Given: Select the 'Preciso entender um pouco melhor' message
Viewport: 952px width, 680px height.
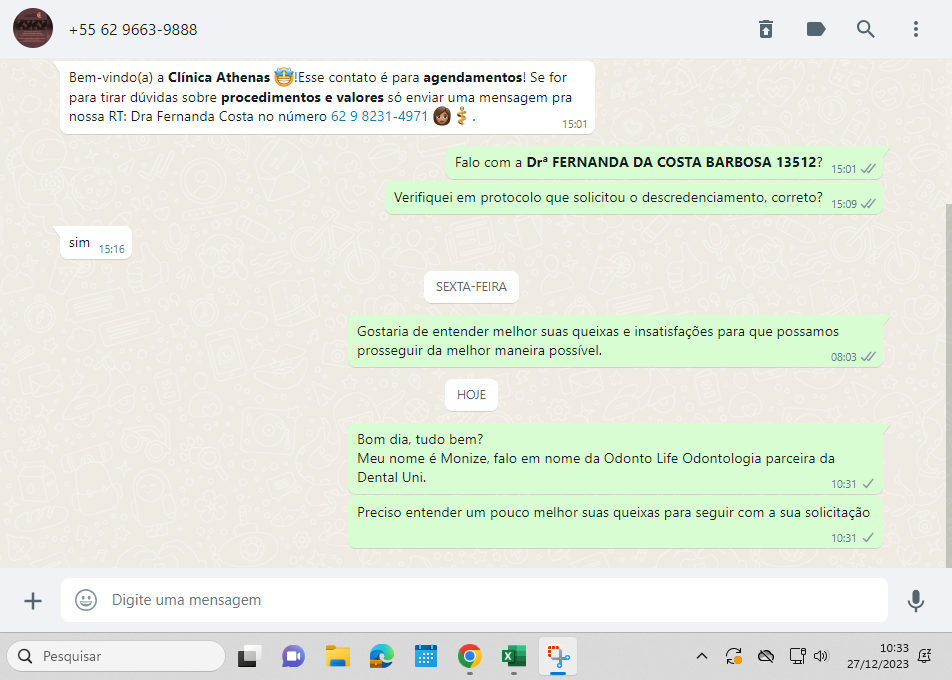Looking at the screenshot, I should coord(615,523).
